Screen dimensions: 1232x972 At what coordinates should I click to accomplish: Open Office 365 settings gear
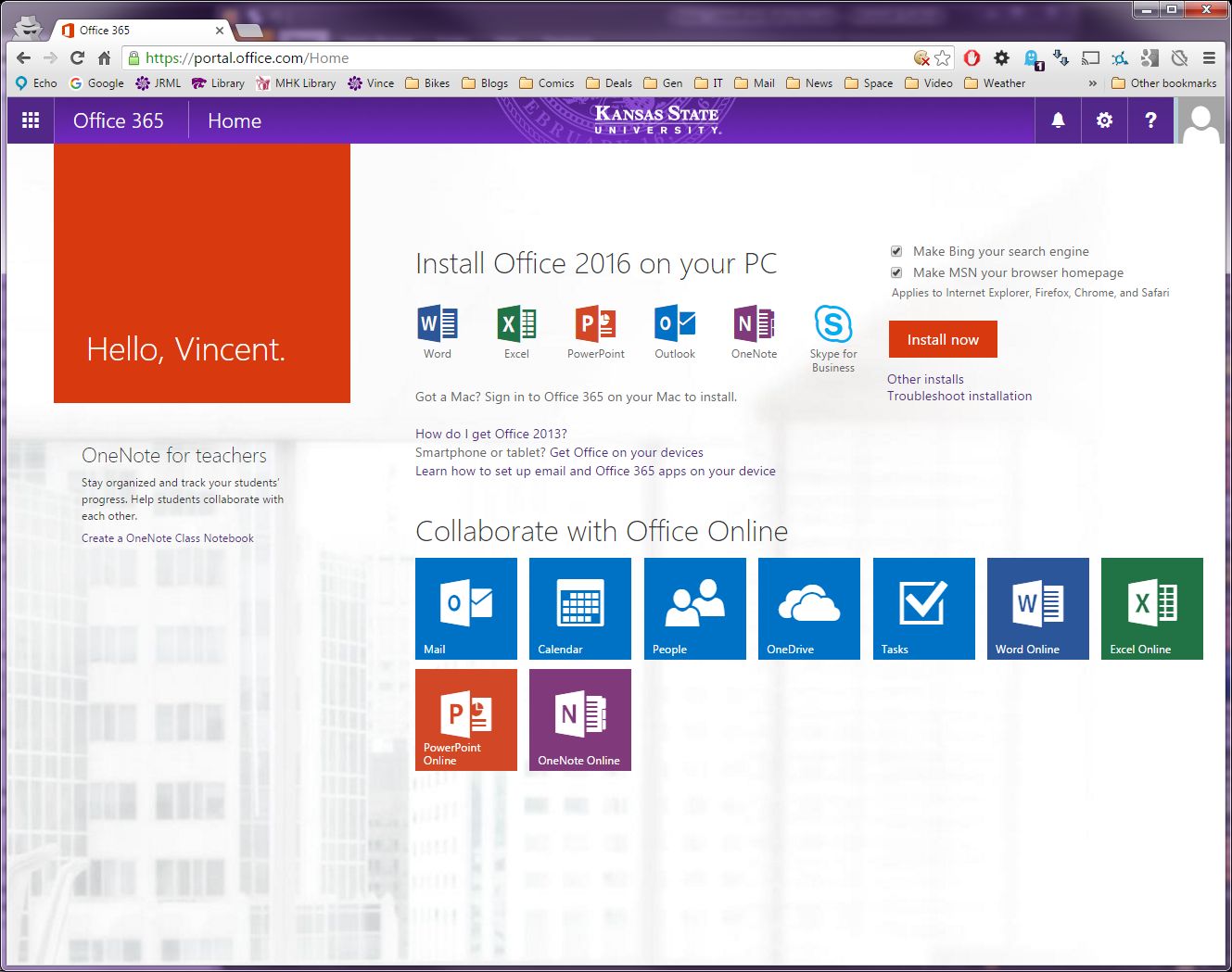tap(1104, 120)
